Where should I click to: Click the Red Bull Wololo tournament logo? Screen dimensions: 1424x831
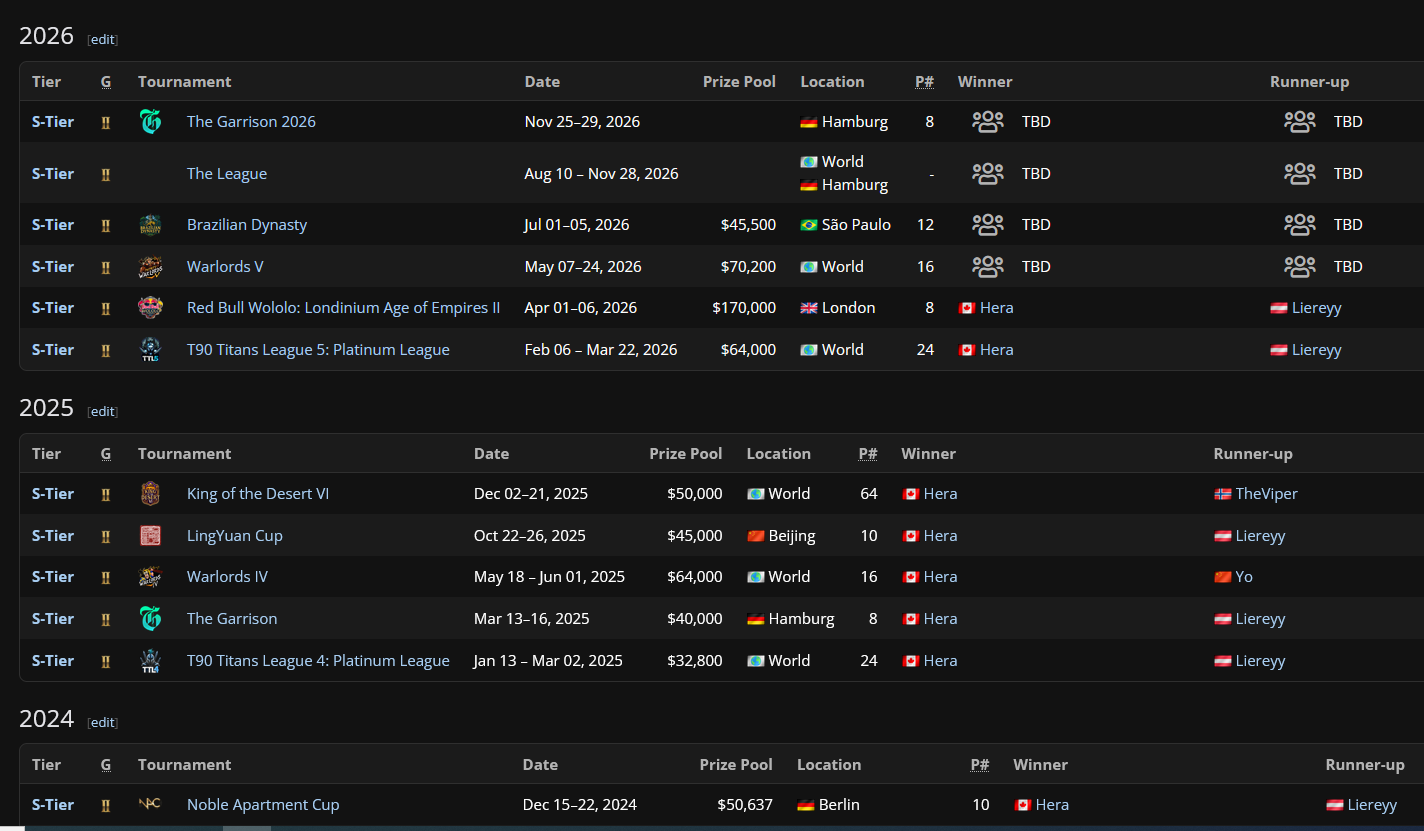click(150, 308)
